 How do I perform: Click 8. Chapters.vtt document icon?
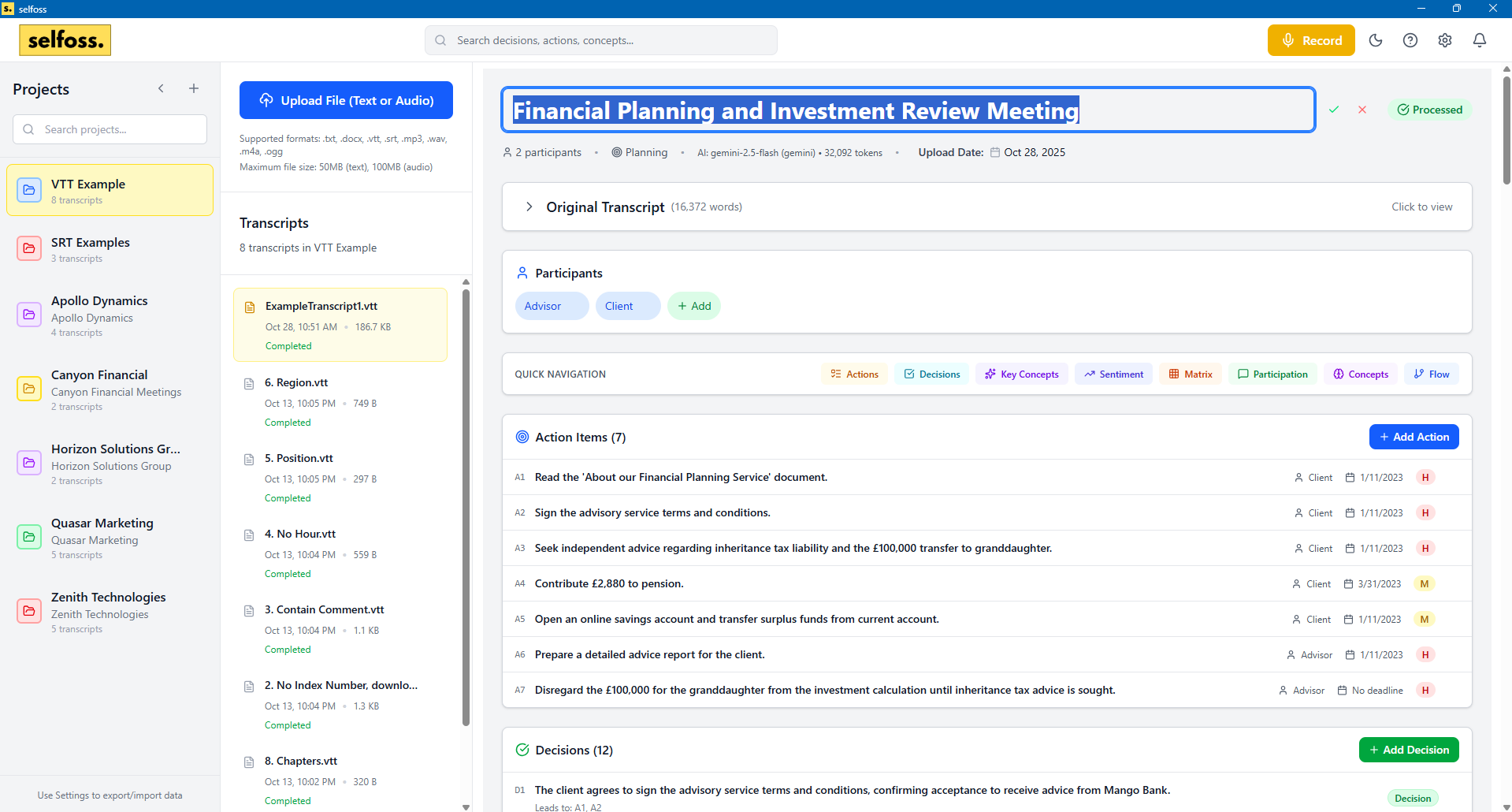249,762
